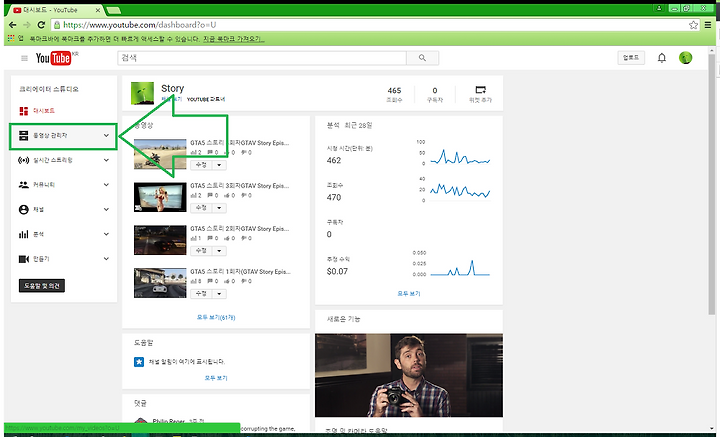Reload the page with refresh icon
Viewport: 720px width, 437px height.
click(x=41, y=25)
